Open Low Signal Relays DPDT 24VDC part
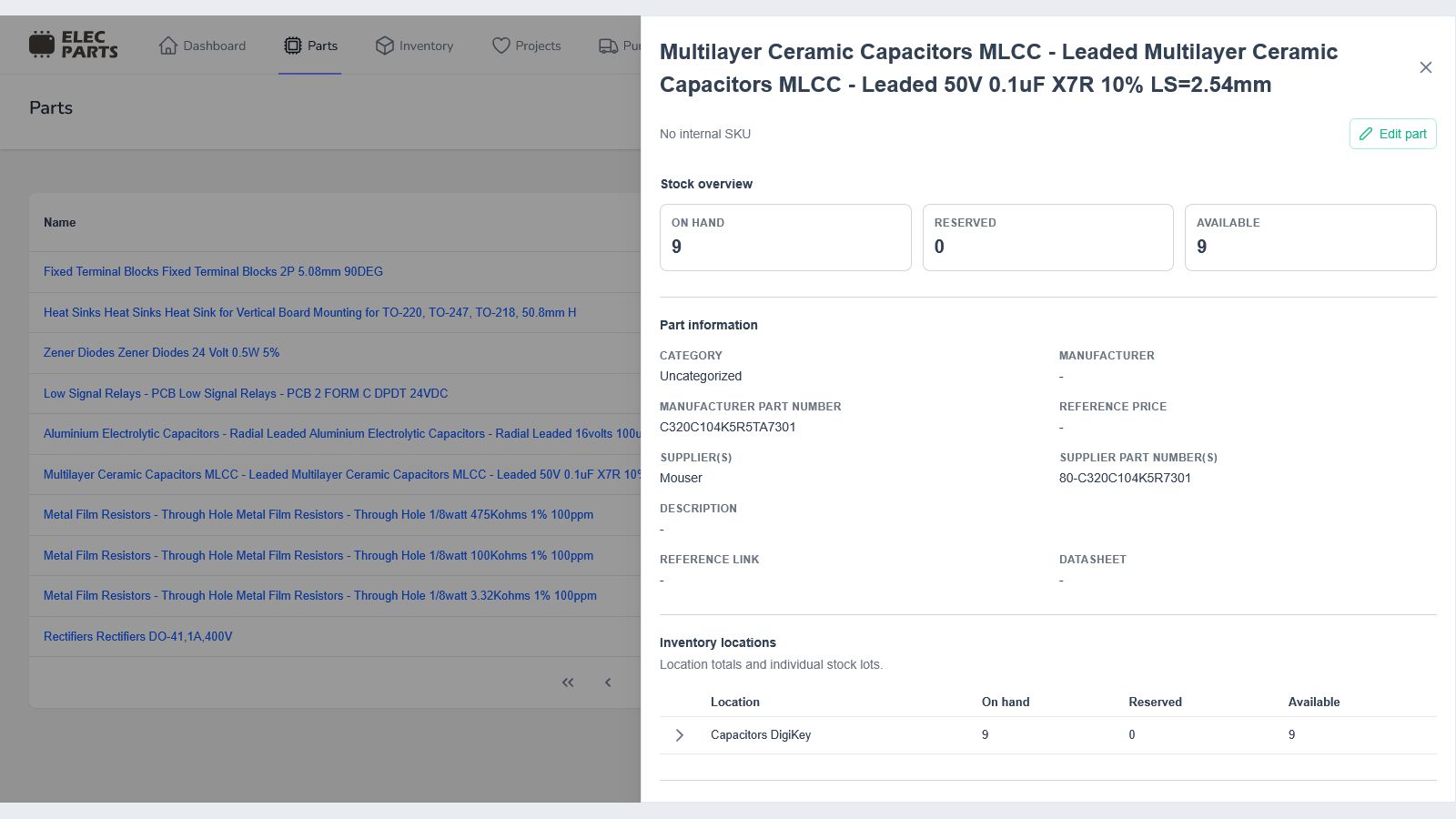1456x819 pixels. click(246, 393)
